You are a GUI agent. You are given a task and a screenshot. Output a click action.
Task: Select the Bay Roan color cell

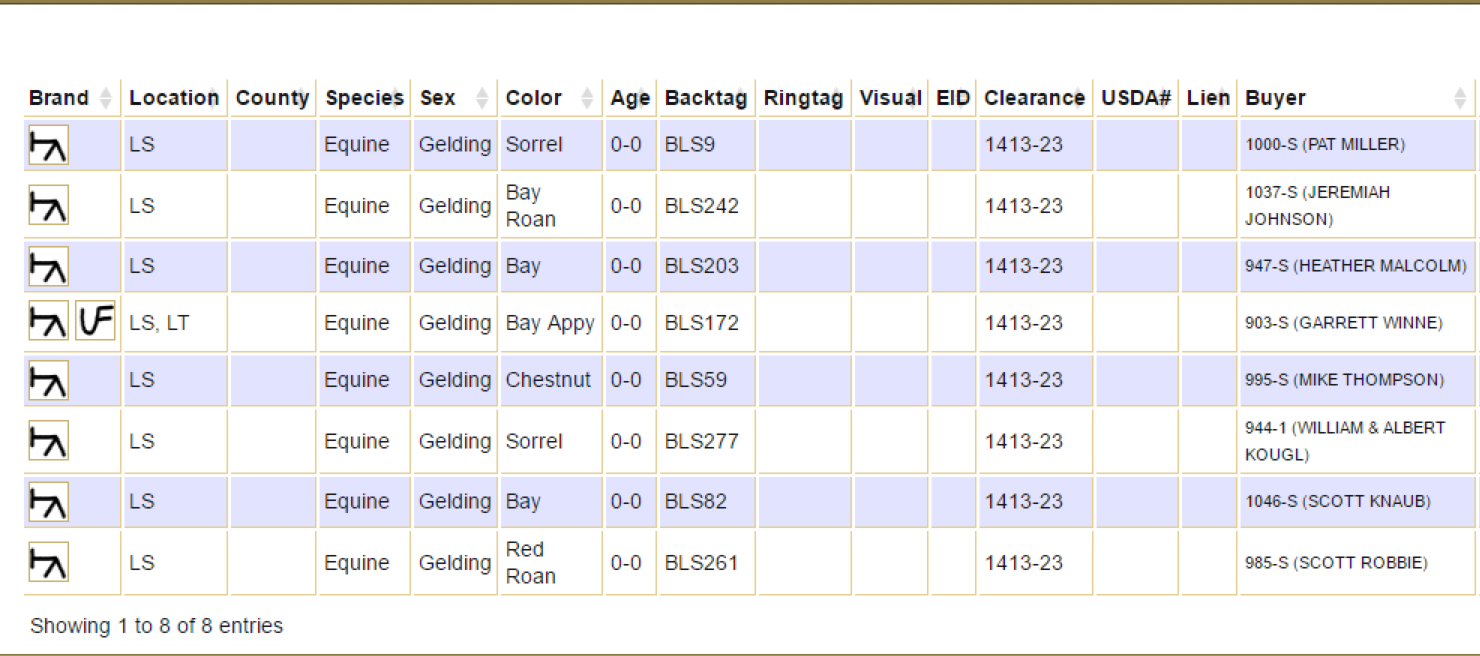pos(551,206)
